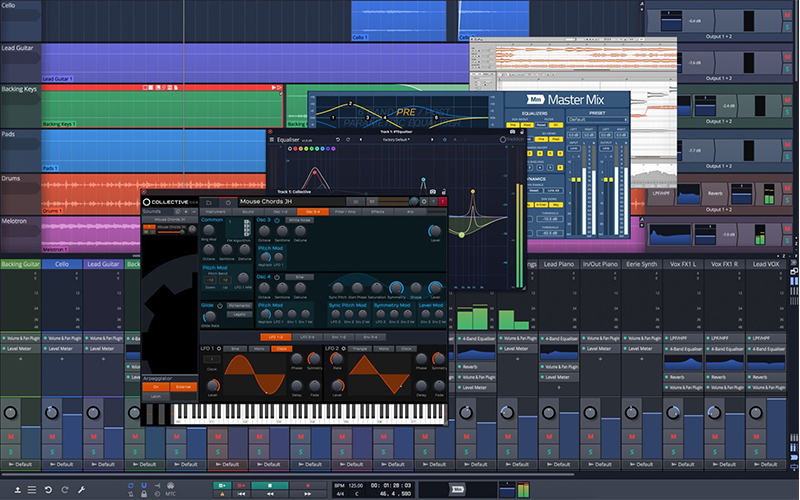Image resolution: width=800 pixels, height=500 pixels.
Task: Open the hamburger menu in bottom toolbar
Action: (x=32, y=490)
